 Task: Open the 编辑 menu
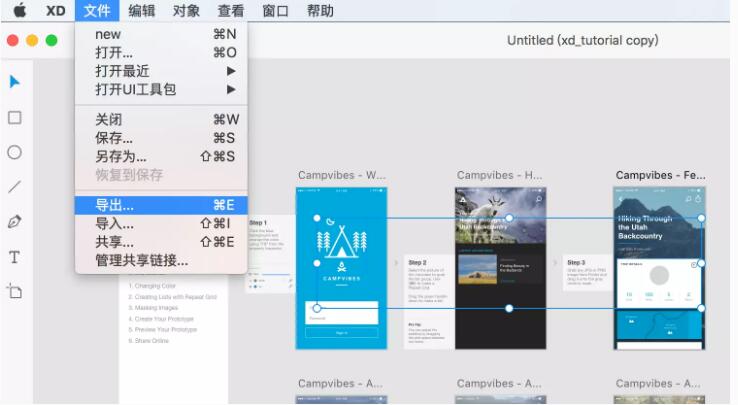(141, 10)
